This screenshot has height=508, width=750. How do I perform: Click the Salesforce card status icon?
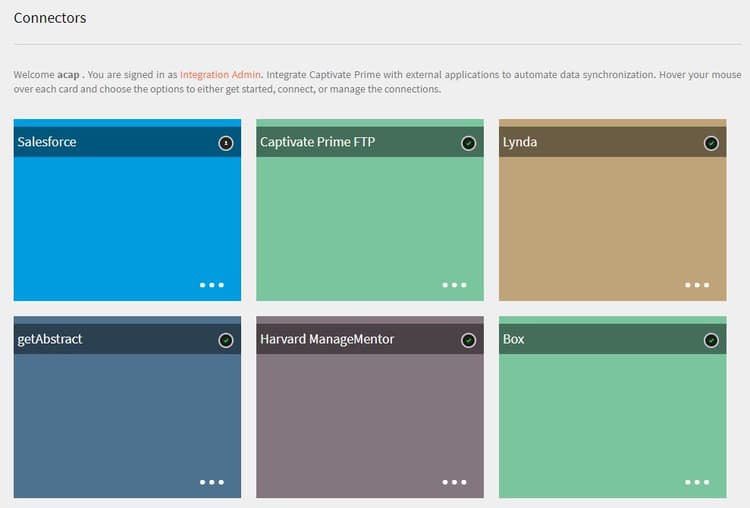coord(226,143)
